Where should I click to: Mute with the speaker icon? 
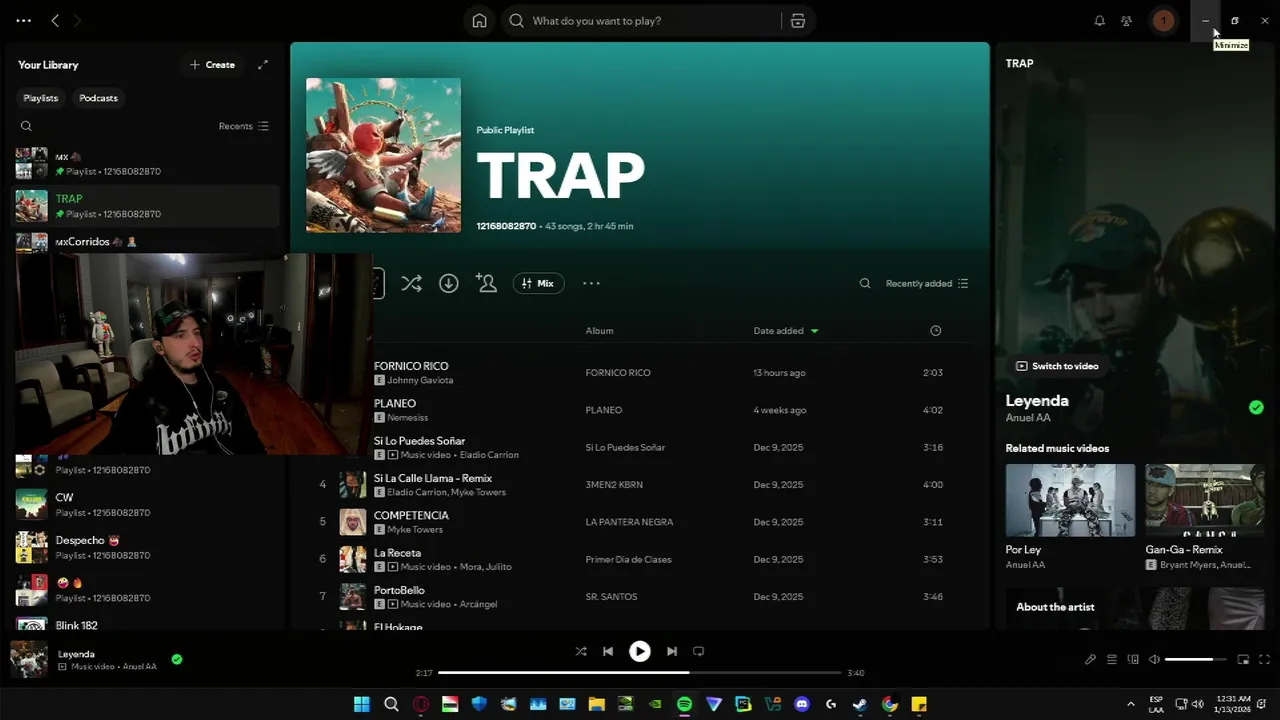[x=1154, y=660]
